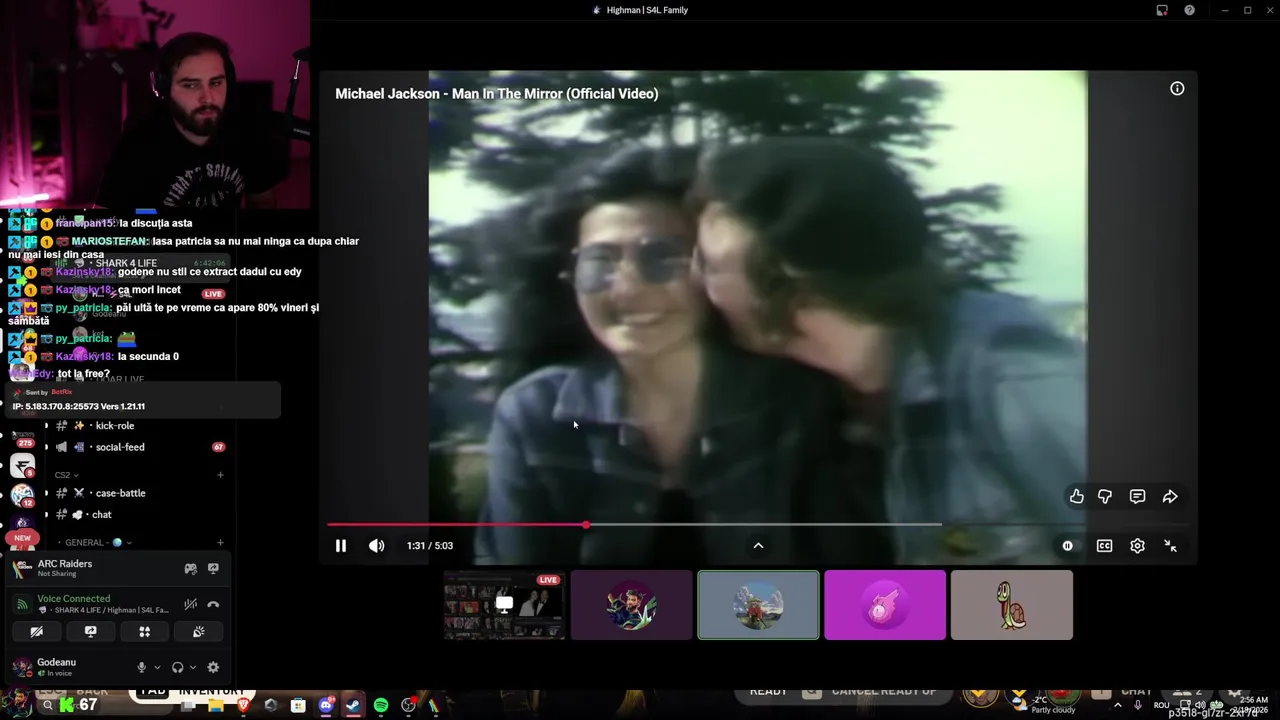Toggle closed captions CC button
The height and width of the screenshot is (720, 1280).
[x=1104, y=546]
